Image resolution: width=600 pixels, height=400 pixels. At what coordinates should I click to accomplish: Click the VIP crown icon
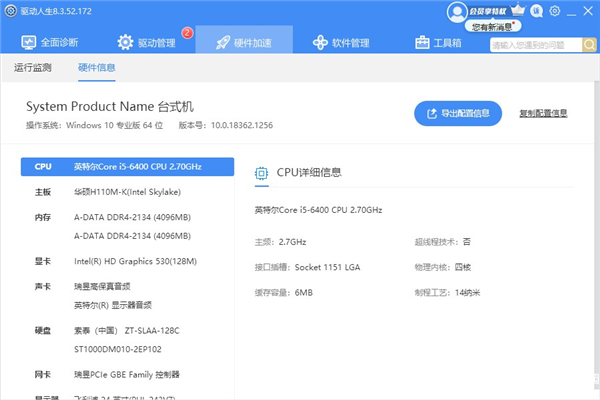pyautogui.click(x=518, y=9)
